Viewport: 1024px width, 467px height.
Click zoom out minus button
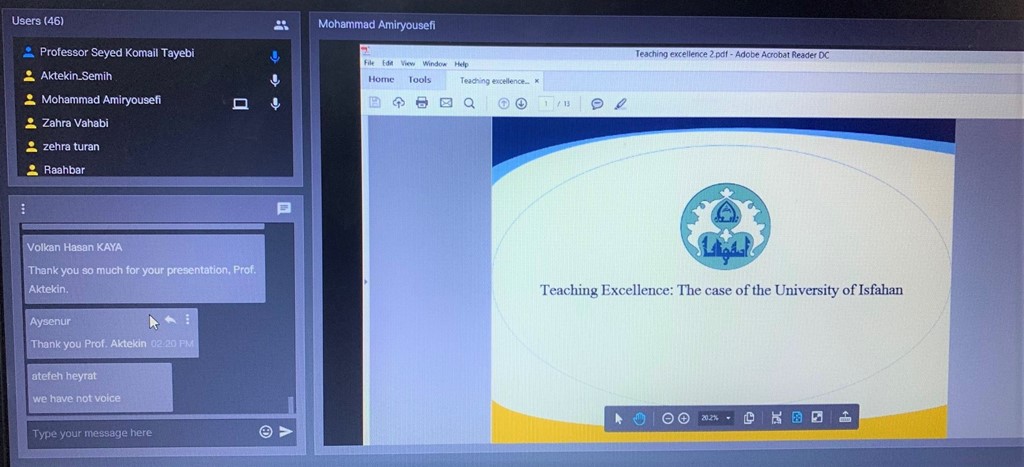tap(667, 419)
